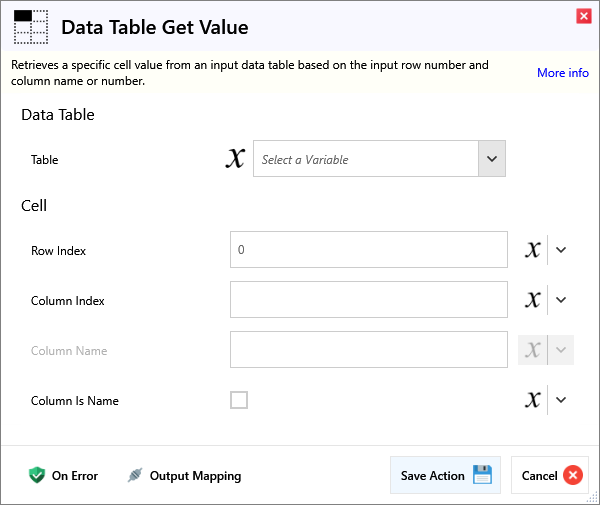Click in the Row Index input field
The image size is (600, 505).
point(368,250)
